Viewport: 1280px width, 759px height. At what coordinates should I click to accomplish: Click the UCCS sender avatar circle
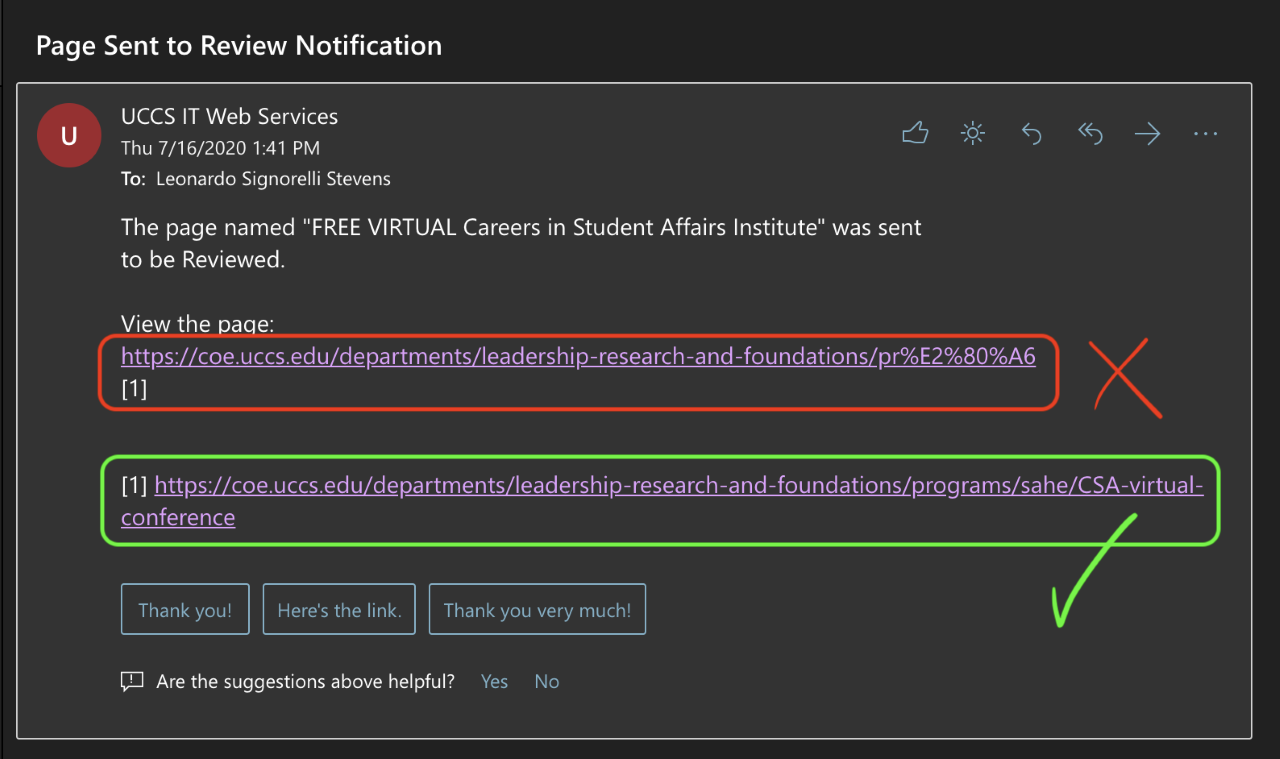click(x=69, y=136)
